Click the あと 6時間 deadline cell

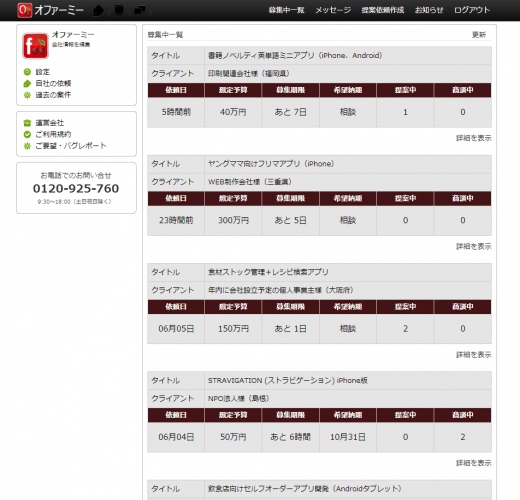click(290, 437)
